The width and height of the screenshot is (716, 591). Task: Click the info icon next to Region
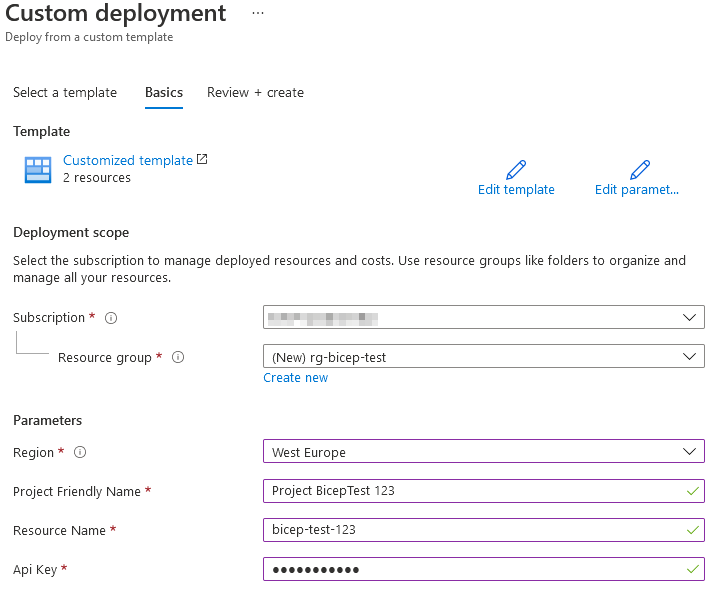point(80,452)
